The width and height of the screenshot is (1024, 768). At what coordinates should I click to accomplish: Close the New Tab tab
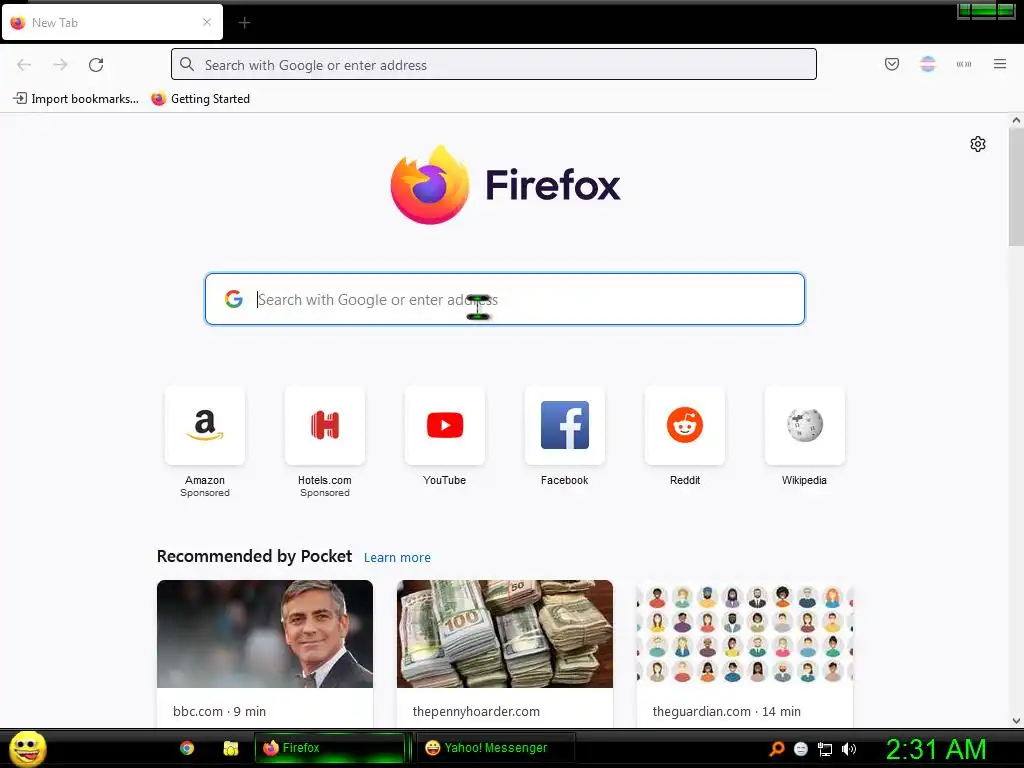[207, 22]
